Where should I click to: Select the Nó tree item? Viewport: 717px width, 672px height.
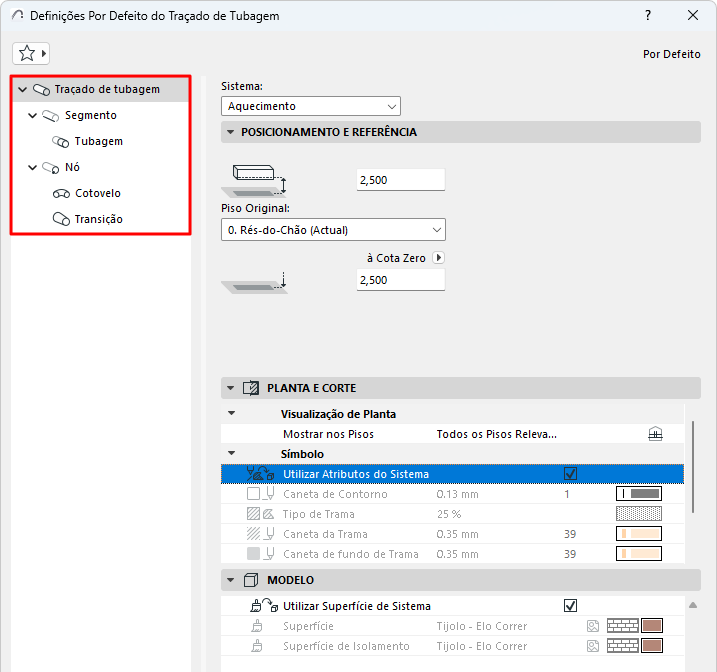click(x=72, y=167)
